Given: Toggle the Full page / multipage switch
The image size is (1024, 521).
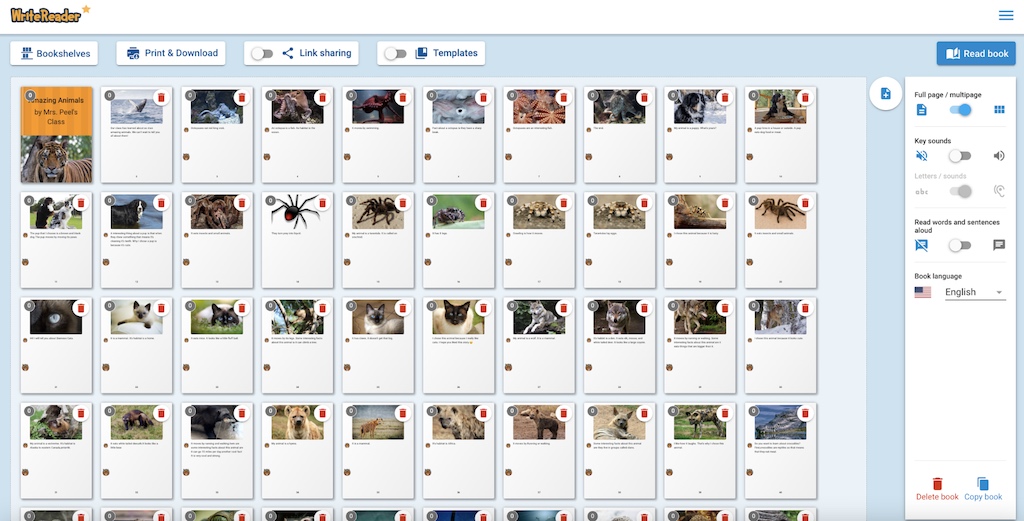Looking at the screenshot, I should [x=960, y=110].
